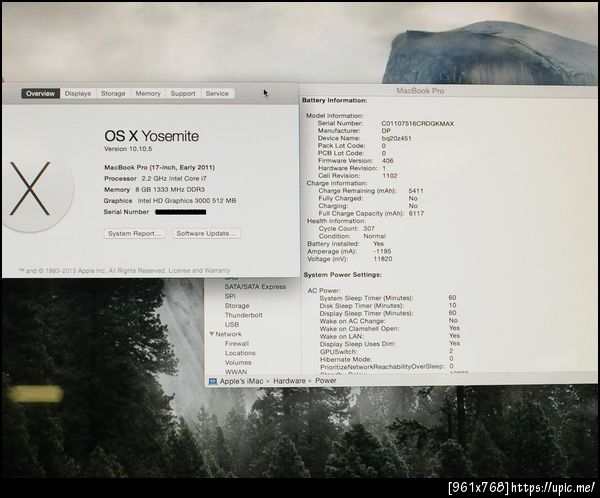Click System Power Settings heading
This screenshot has height=498, width=600.
click(342, 275)
